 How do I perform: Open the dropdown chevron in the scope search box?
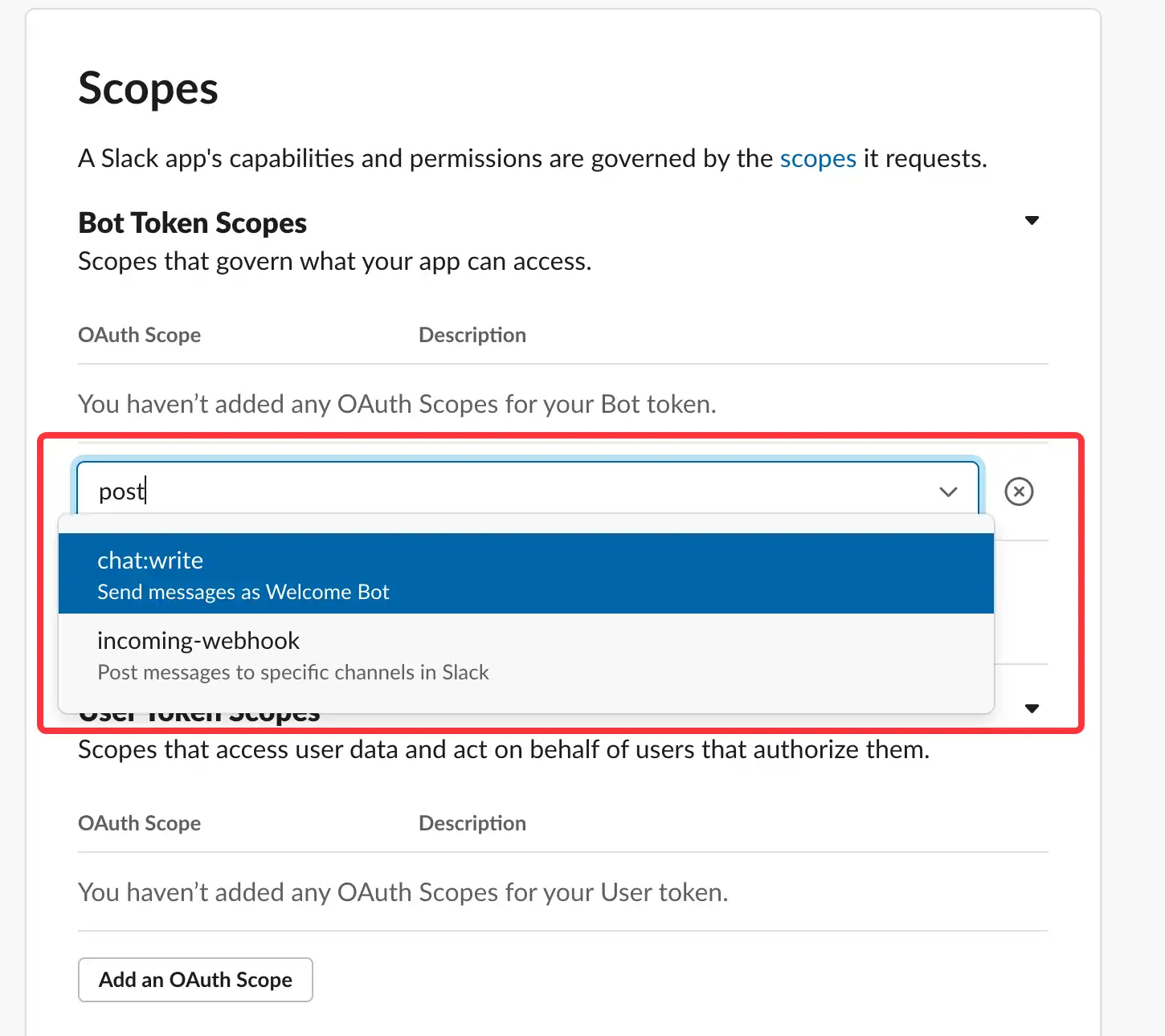[948, 491]
